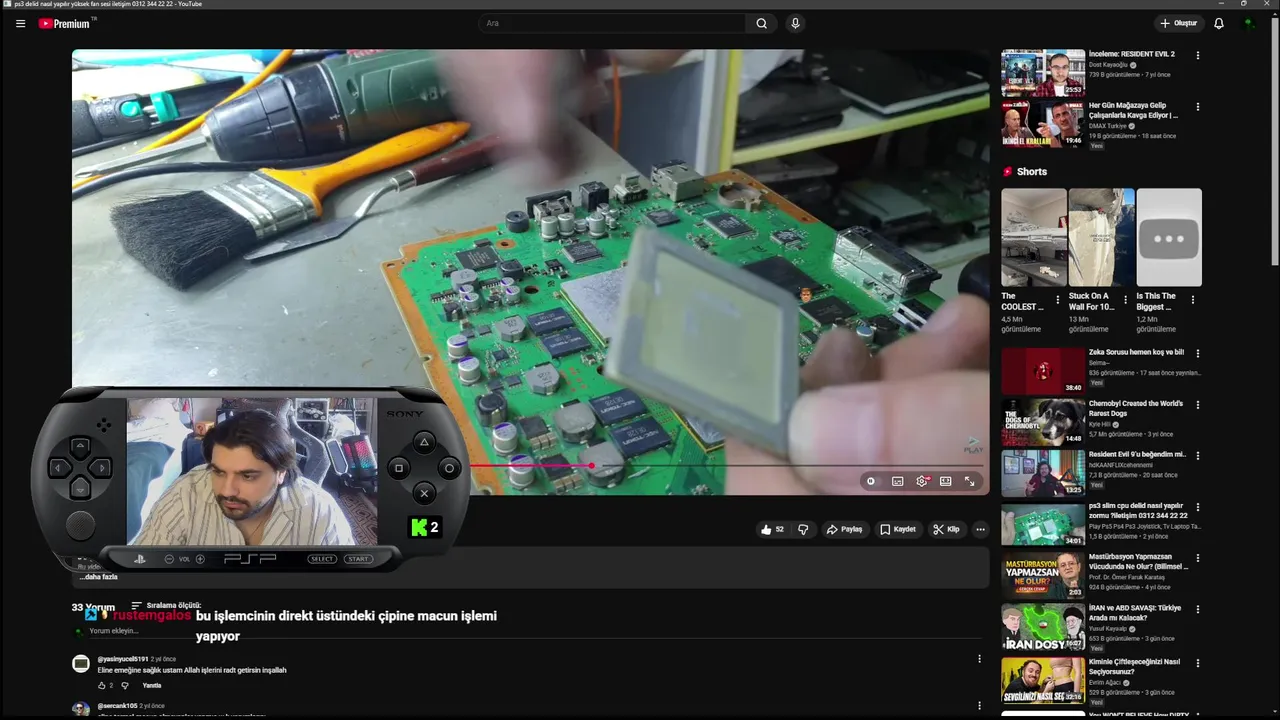Image resolution: width=1280 pixels, height=720 pixels.
Task: Click Paylaş share button
Action: pos(844,529)
